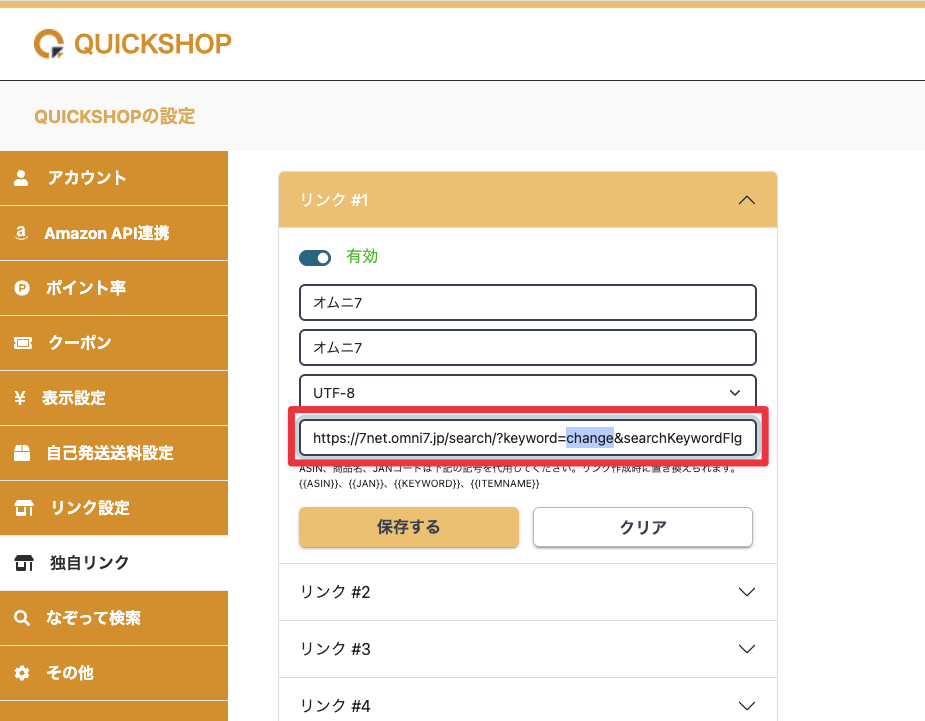Expand the リンク #2 section
Screen dimensions: 925x721
click(x=745, y=592)
